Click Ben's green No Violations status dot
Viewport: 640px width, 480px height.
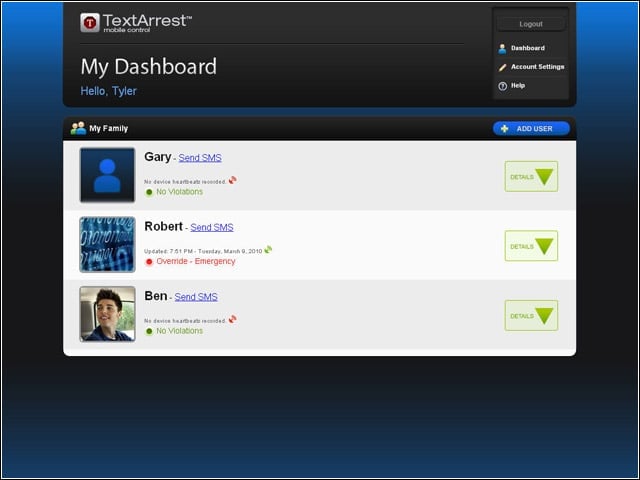(x=149, y=331)
